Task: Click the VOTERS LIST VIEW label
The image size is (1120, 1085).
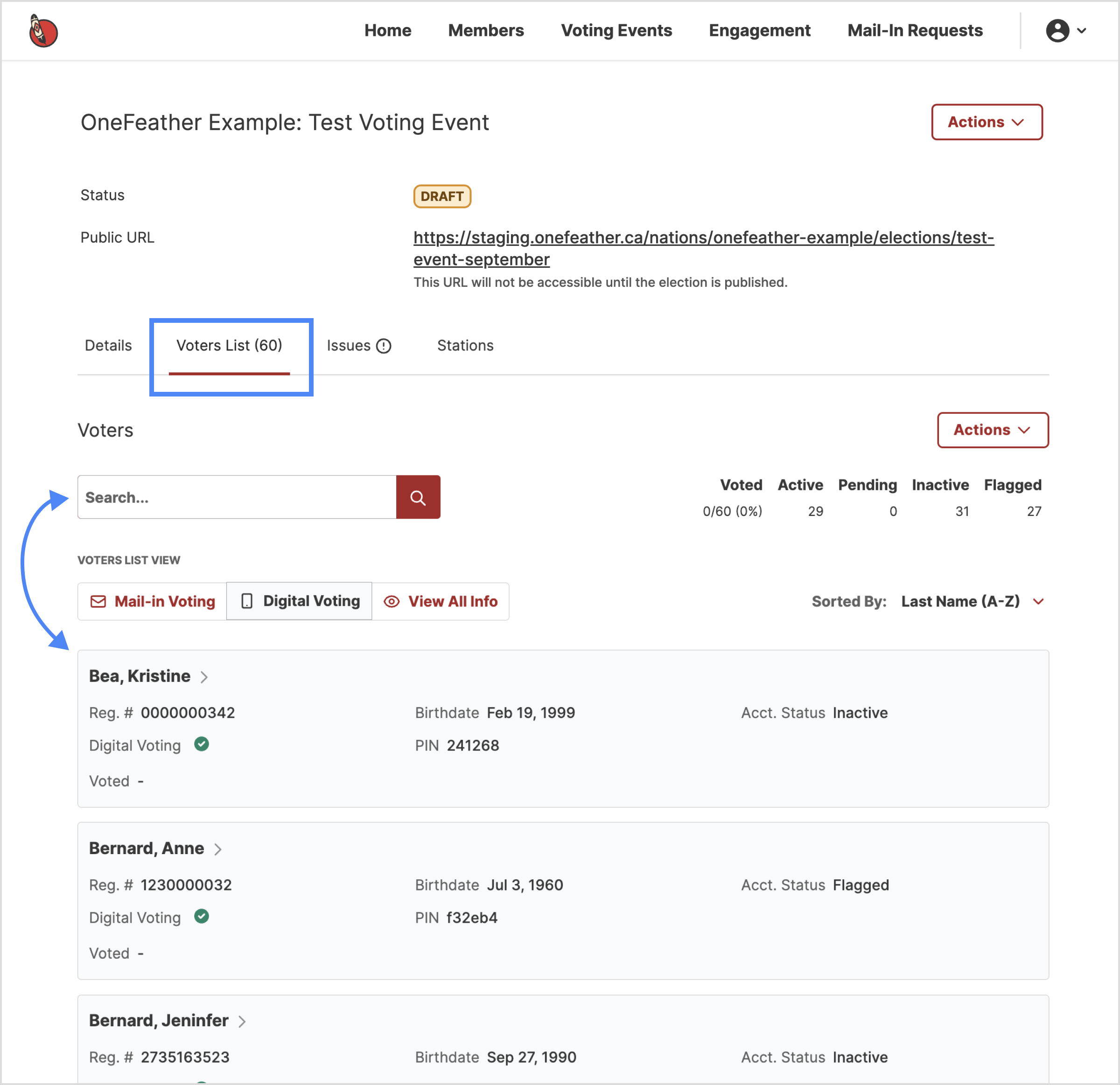Action: (x=129, y=560)
